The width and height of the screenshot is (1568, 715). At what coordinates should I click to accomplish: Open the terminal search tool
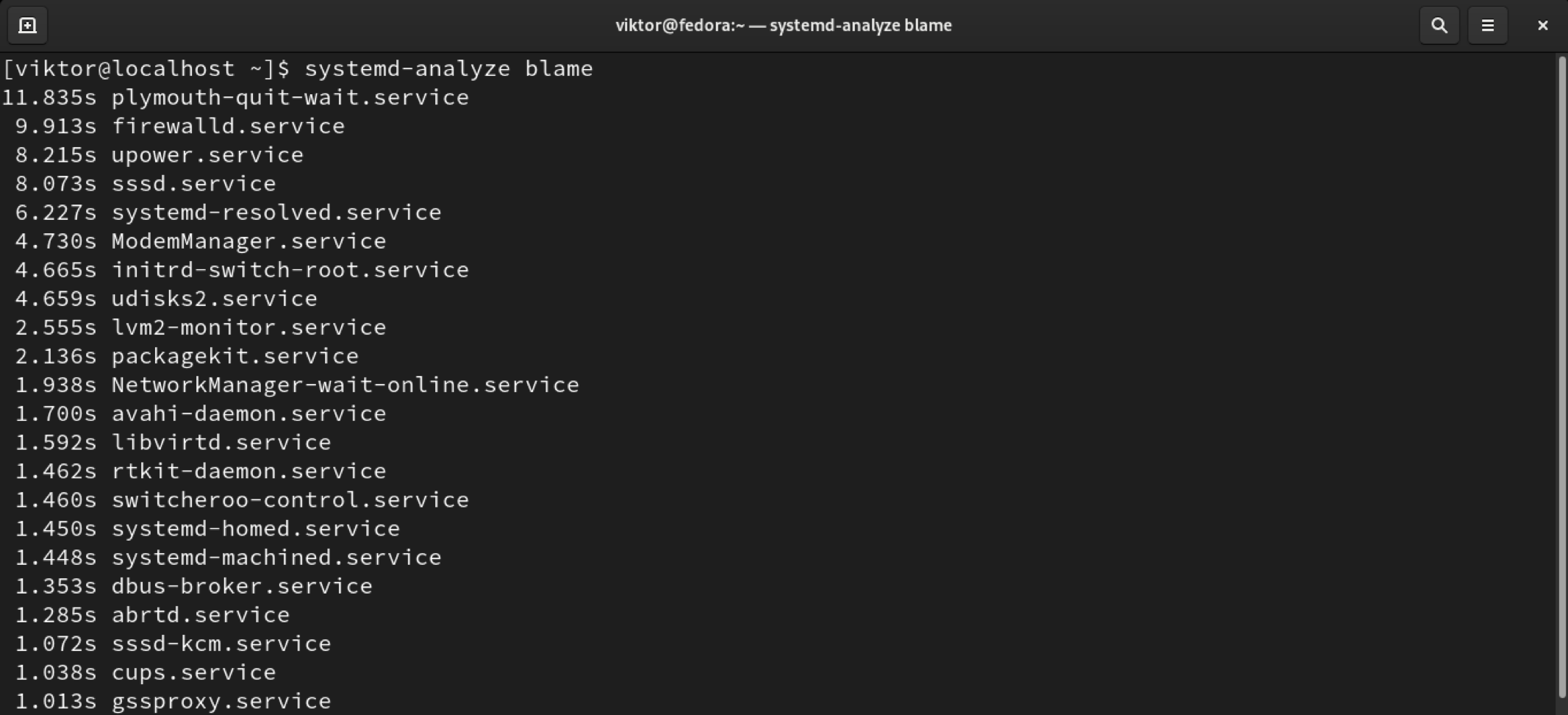(x=1439, y=26)
